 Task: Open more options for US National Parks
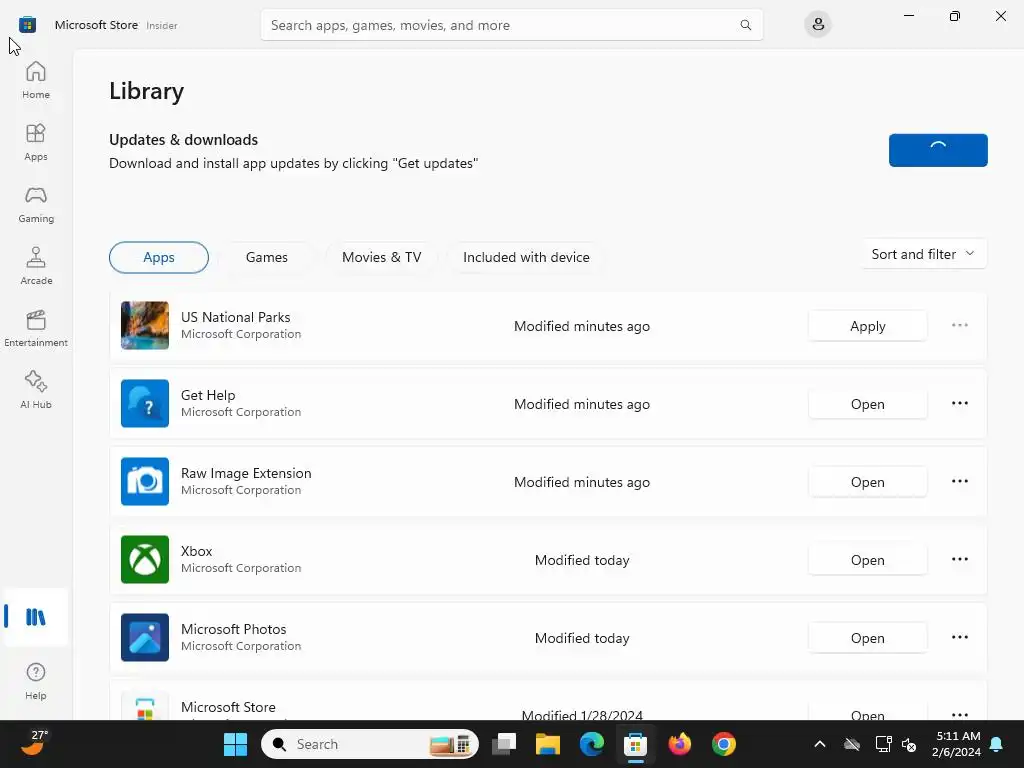pos(959,325)
